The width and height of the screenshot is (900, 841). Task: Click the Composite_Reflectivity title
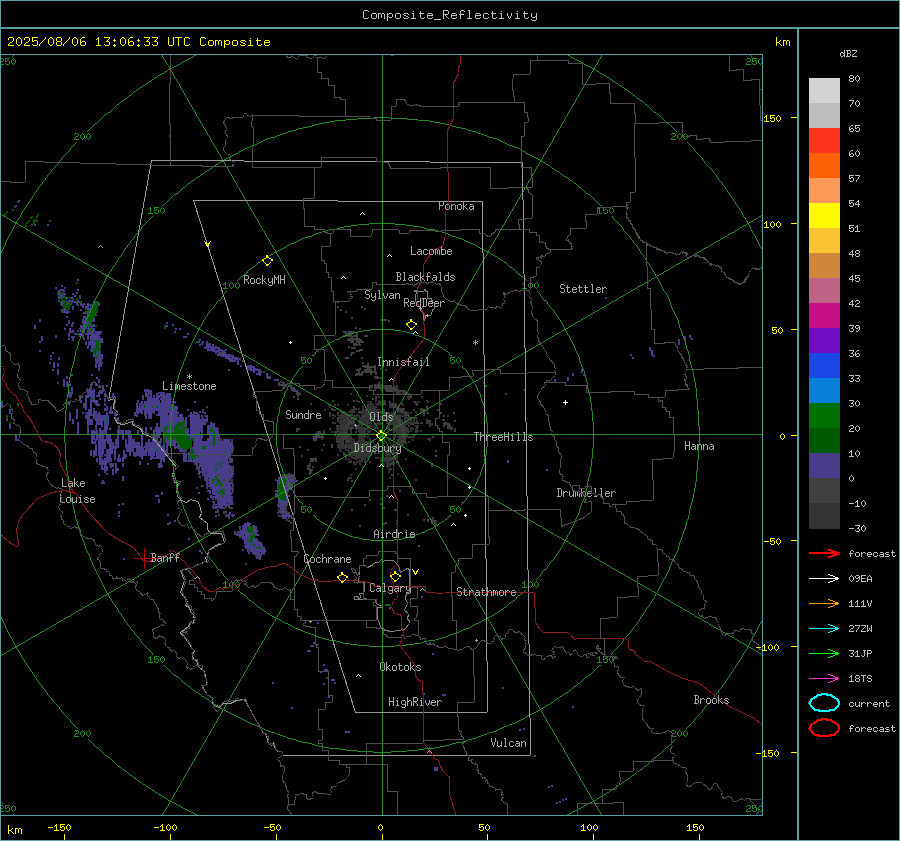coord(449,15)
